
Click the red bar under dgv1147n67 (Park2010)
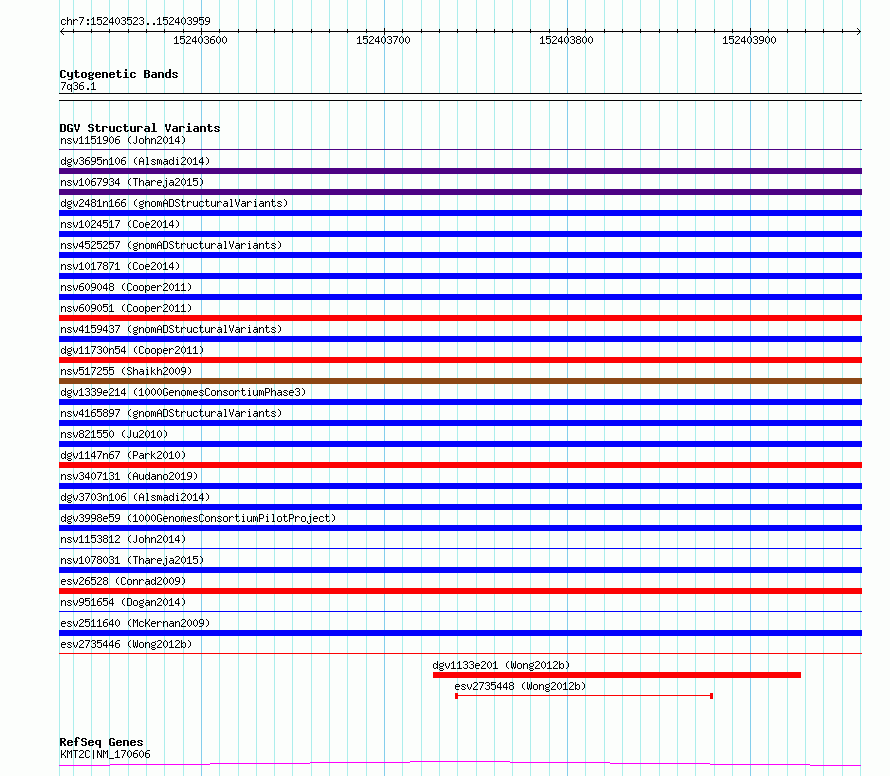(x=460, y=465)
